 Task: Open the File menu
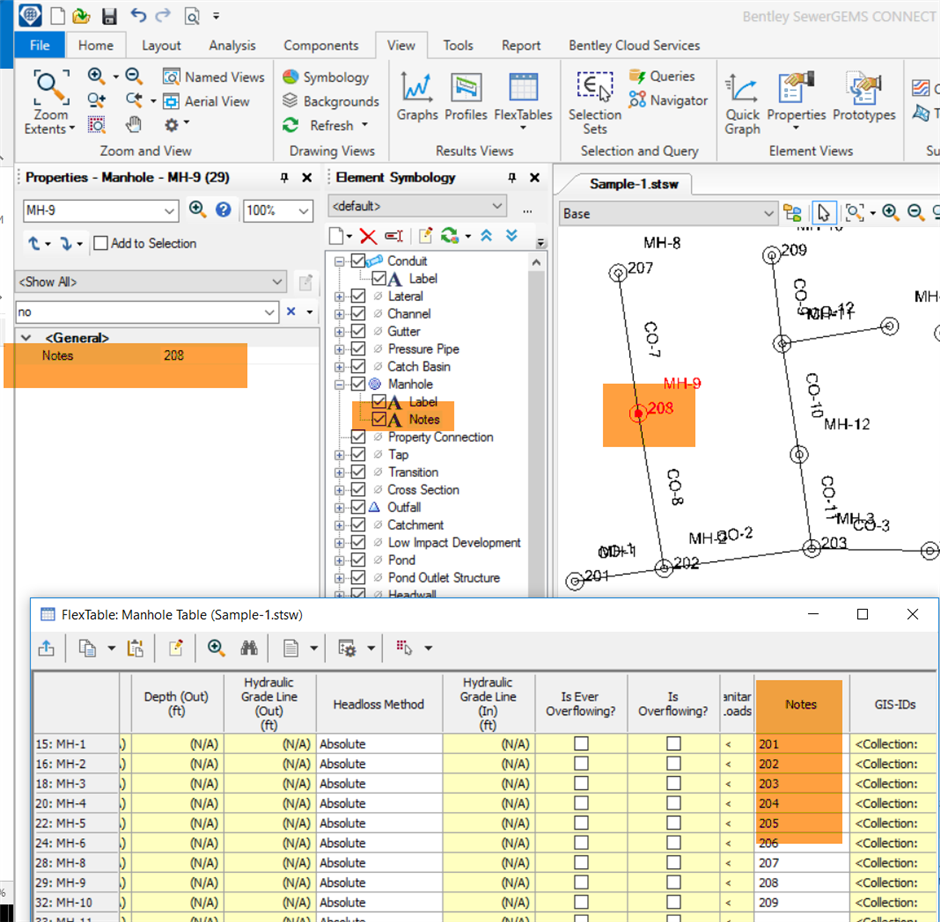[x=40, y=46]
